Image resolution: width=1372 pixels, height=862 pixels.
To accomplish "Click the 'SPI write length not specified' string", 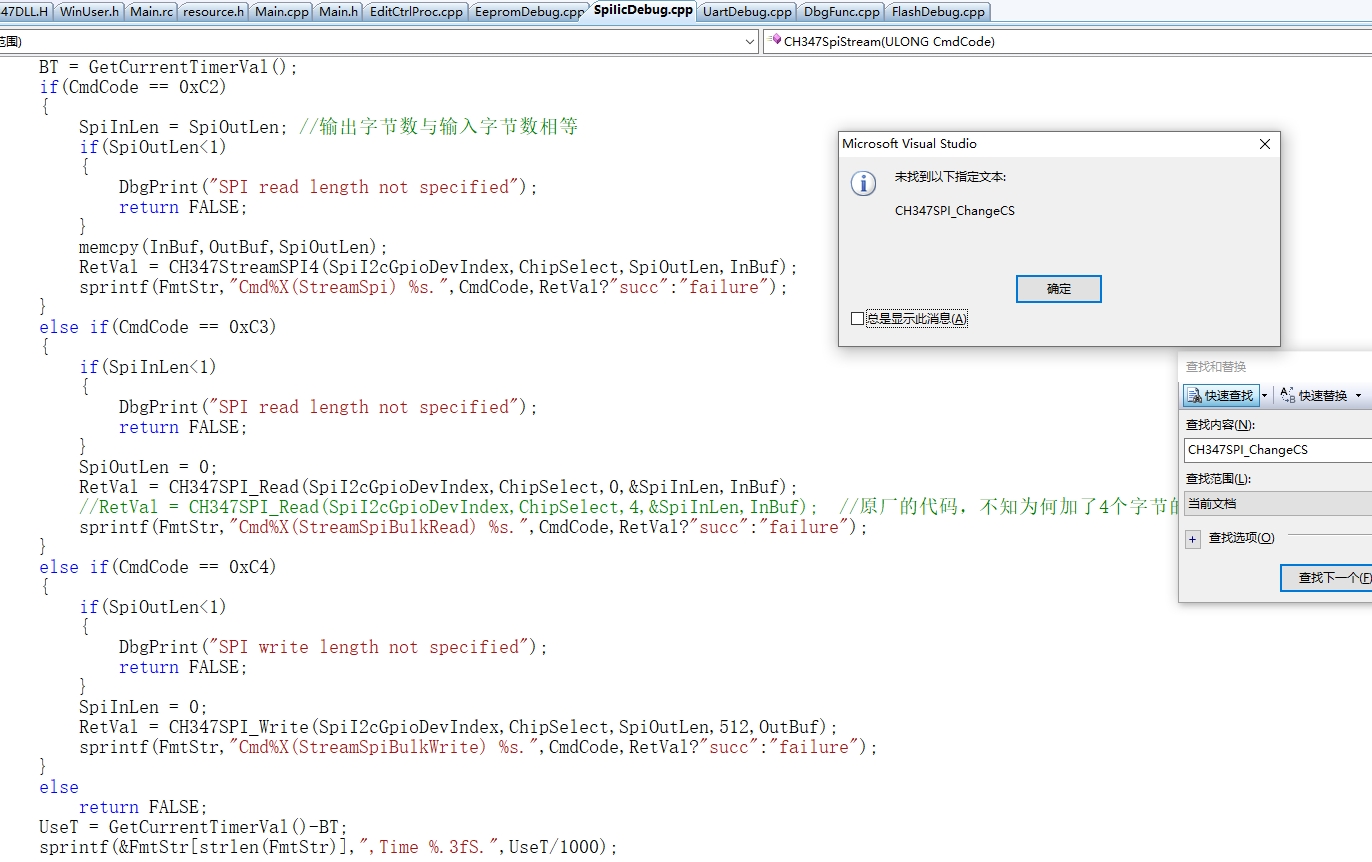I will point(369,647).
